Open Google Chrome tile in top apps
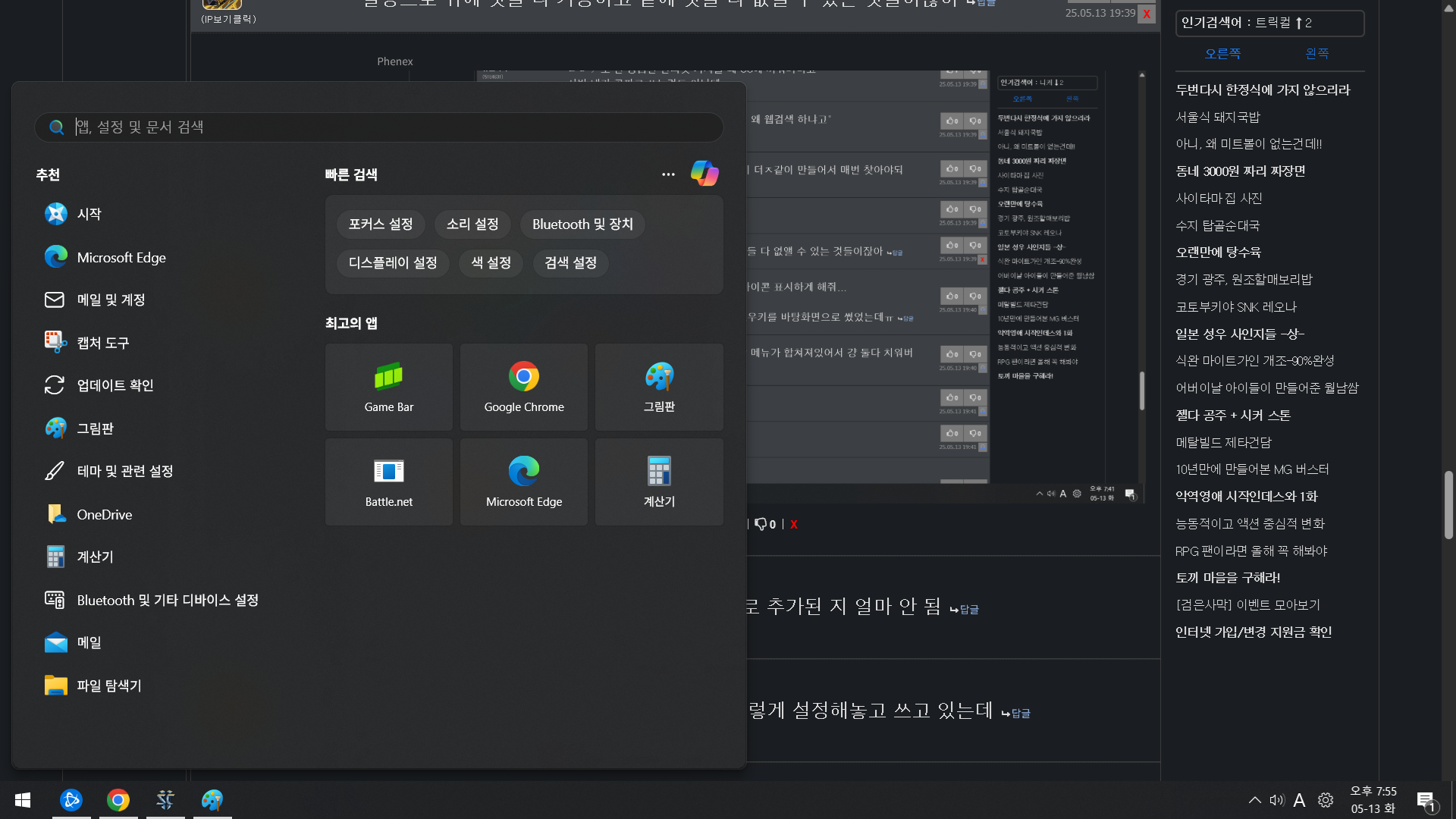1456x819 pixels. coord(523,387)
